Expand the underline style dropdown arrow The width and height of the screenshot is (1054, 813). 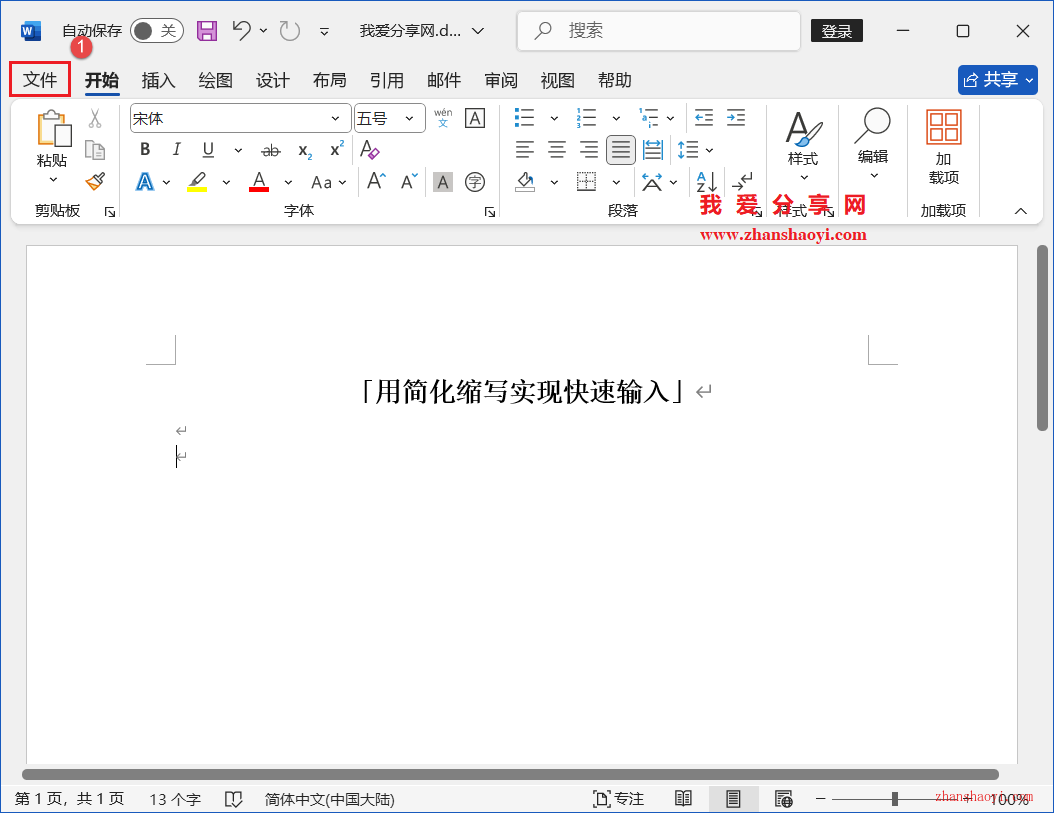tap(238, 150)
